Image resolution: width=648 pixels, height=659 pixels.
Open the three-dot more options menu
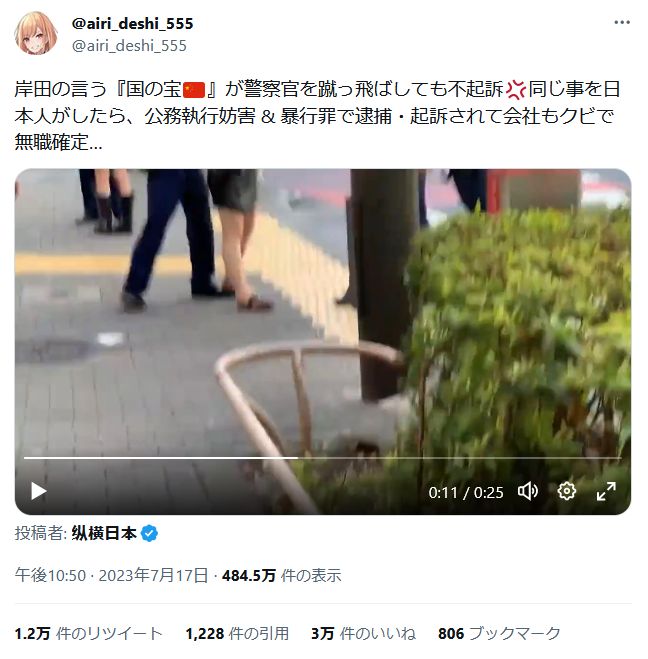622,22
